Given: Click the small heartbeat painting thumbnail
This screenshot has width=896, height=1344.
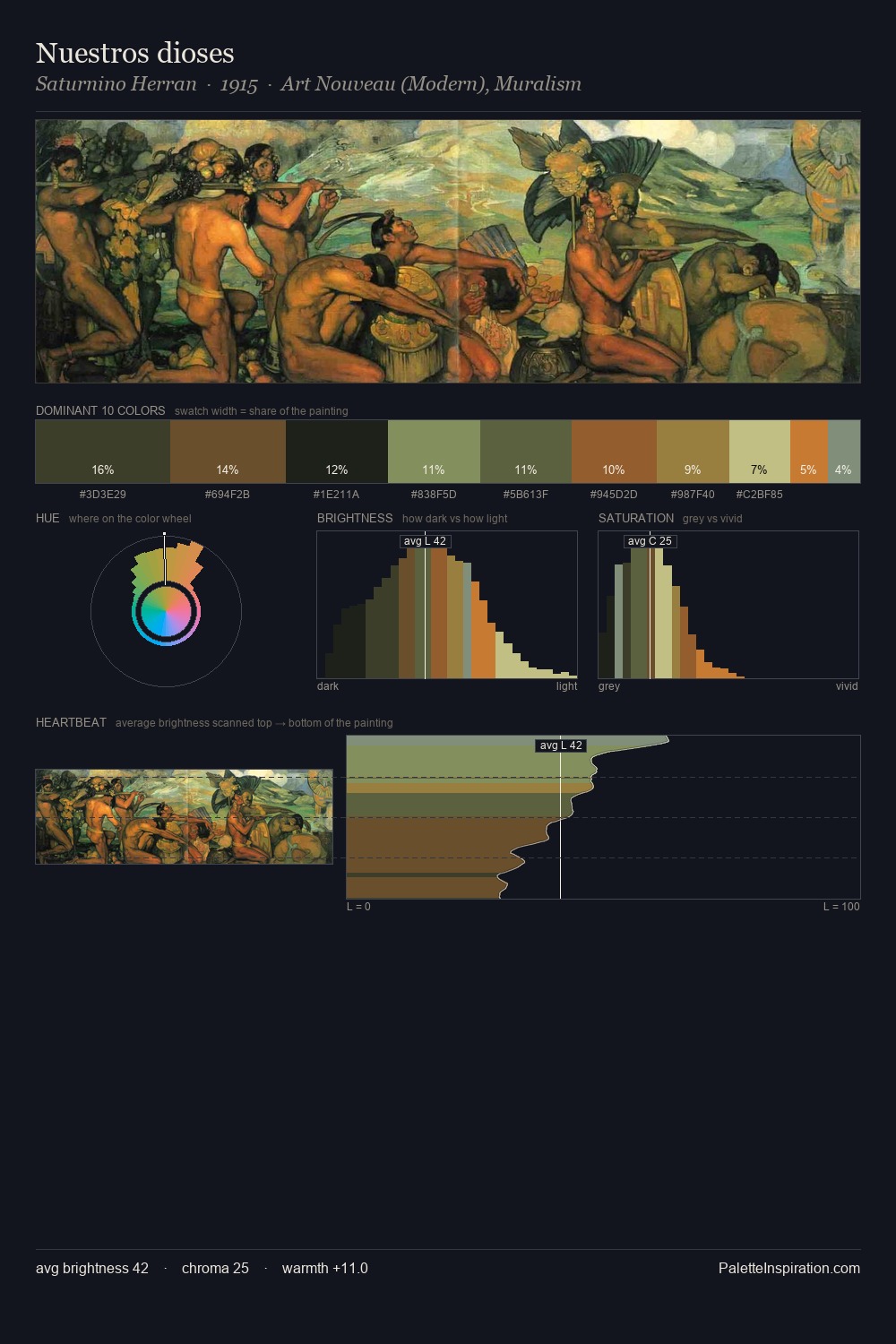Looking at the screenshot, I should click(184, 816).
